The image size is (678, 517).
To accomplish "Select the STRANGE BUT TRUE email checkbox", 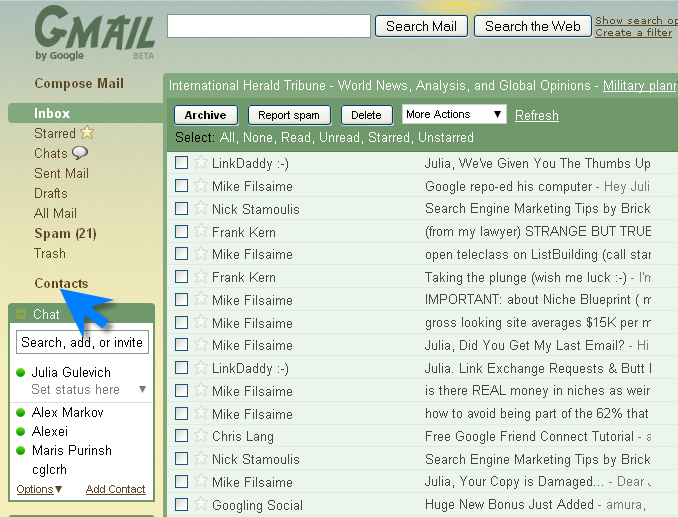I will tap(181, 231).
